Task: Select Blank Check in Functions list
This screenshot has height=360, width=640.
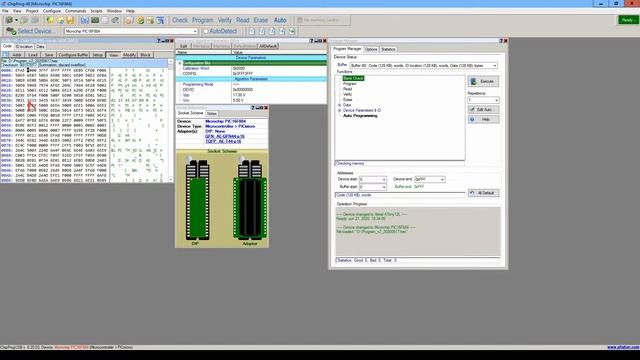Action: coord(353,78)
